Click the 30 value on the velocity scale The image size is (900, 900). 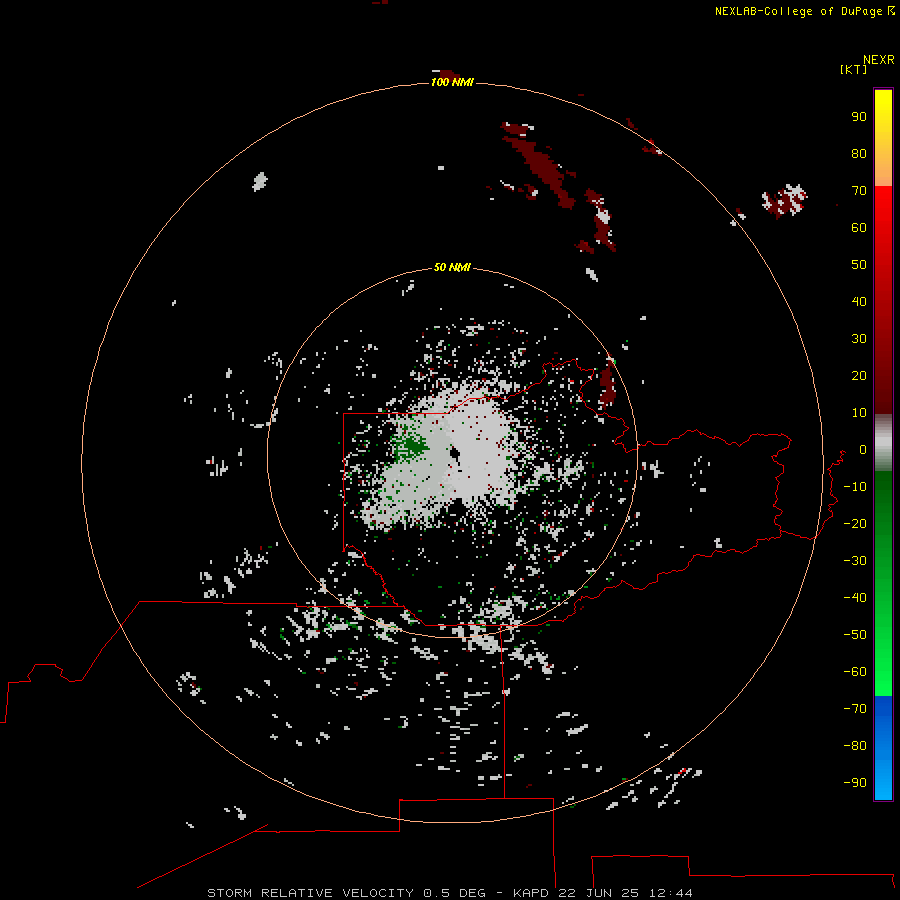(x=859, y=339)
